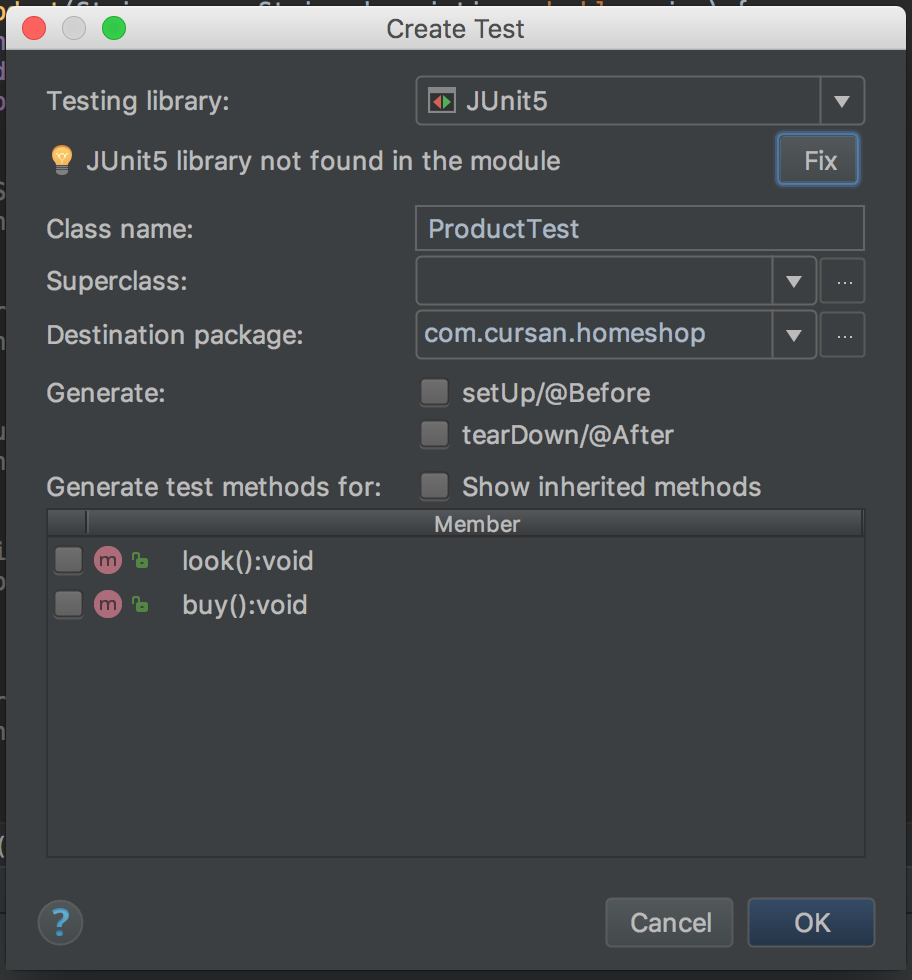Viewport: 912px width, 980px height.
Task: Toggle Show inherited methods checkbox
Action: pos(434,486)
